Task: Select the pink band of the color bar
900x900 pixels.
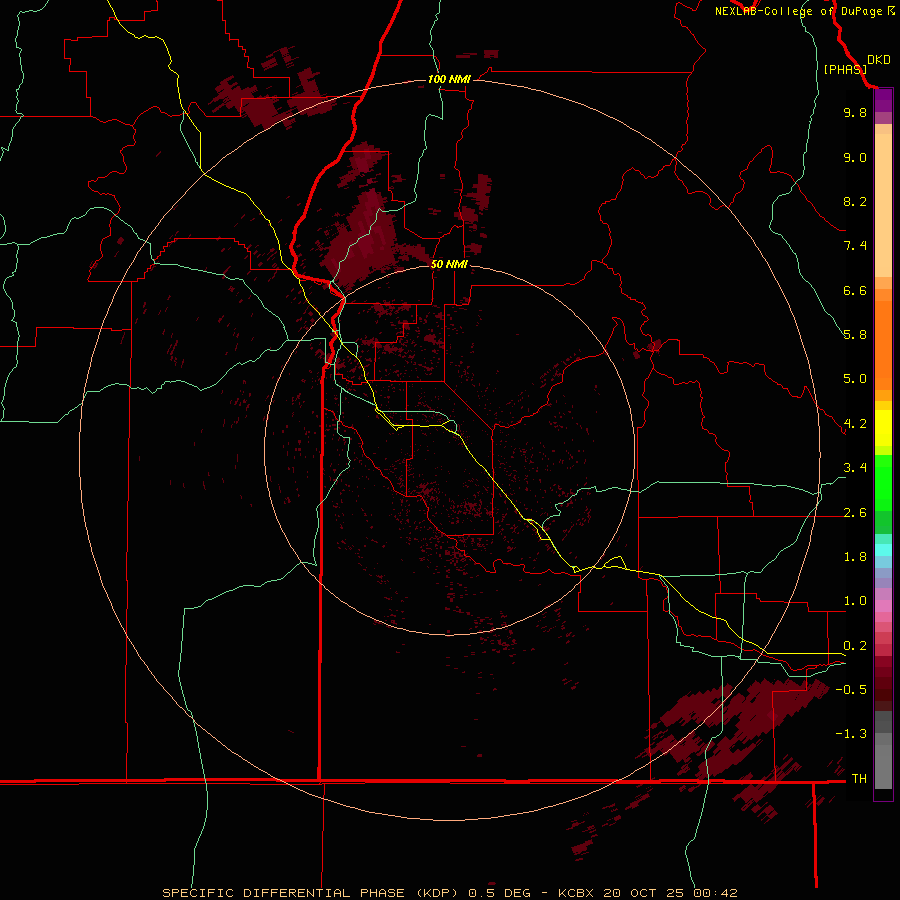Action: pyautogui.click(x=883, y=606)
